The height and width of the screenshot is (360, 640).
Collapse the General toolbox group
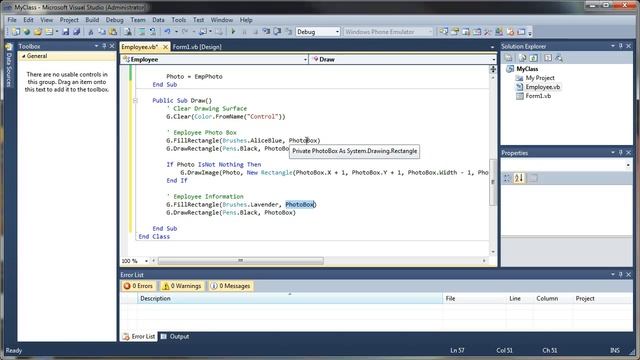[24, 56]
